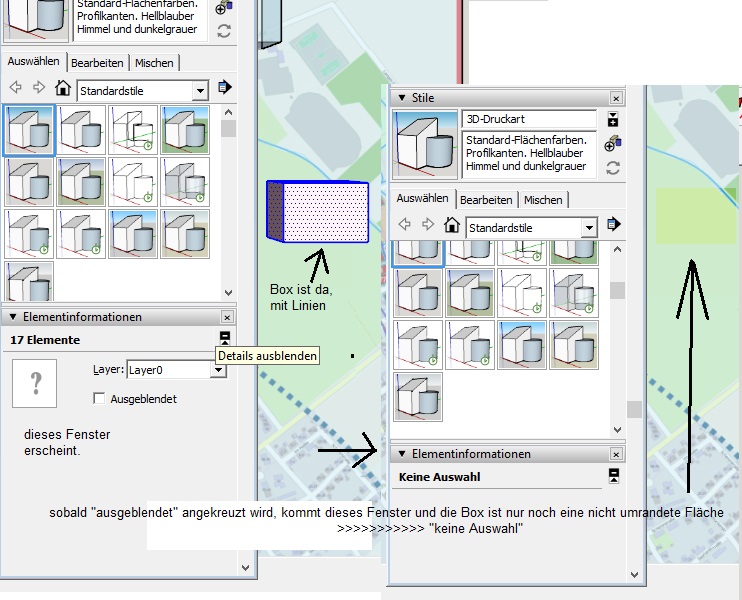Enable the Ausgeblendet checkbox
This screenshot has width=742, height=600.
click(x=99, y=398)
